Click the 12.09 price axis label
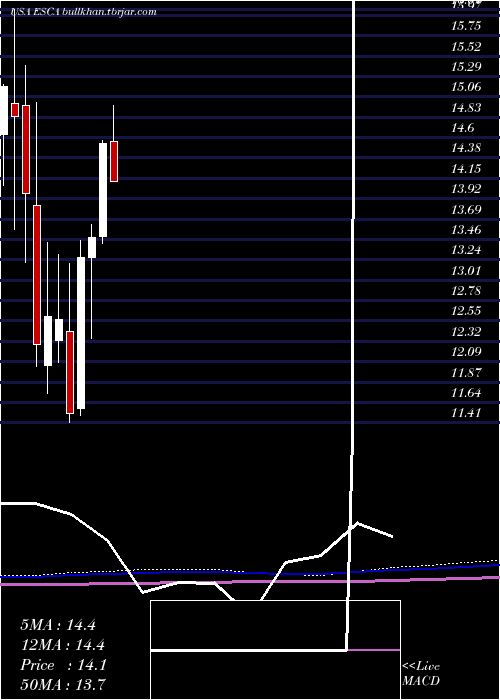This screenshot has height=700, width=500. coord(466,352)
